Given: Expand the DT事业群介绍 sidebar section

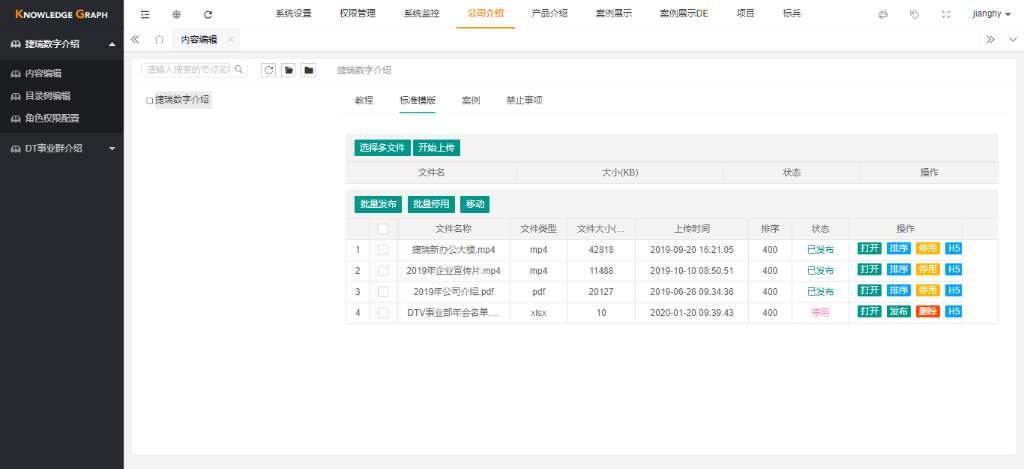Looking at the screenshot, I should coord(112,148).
